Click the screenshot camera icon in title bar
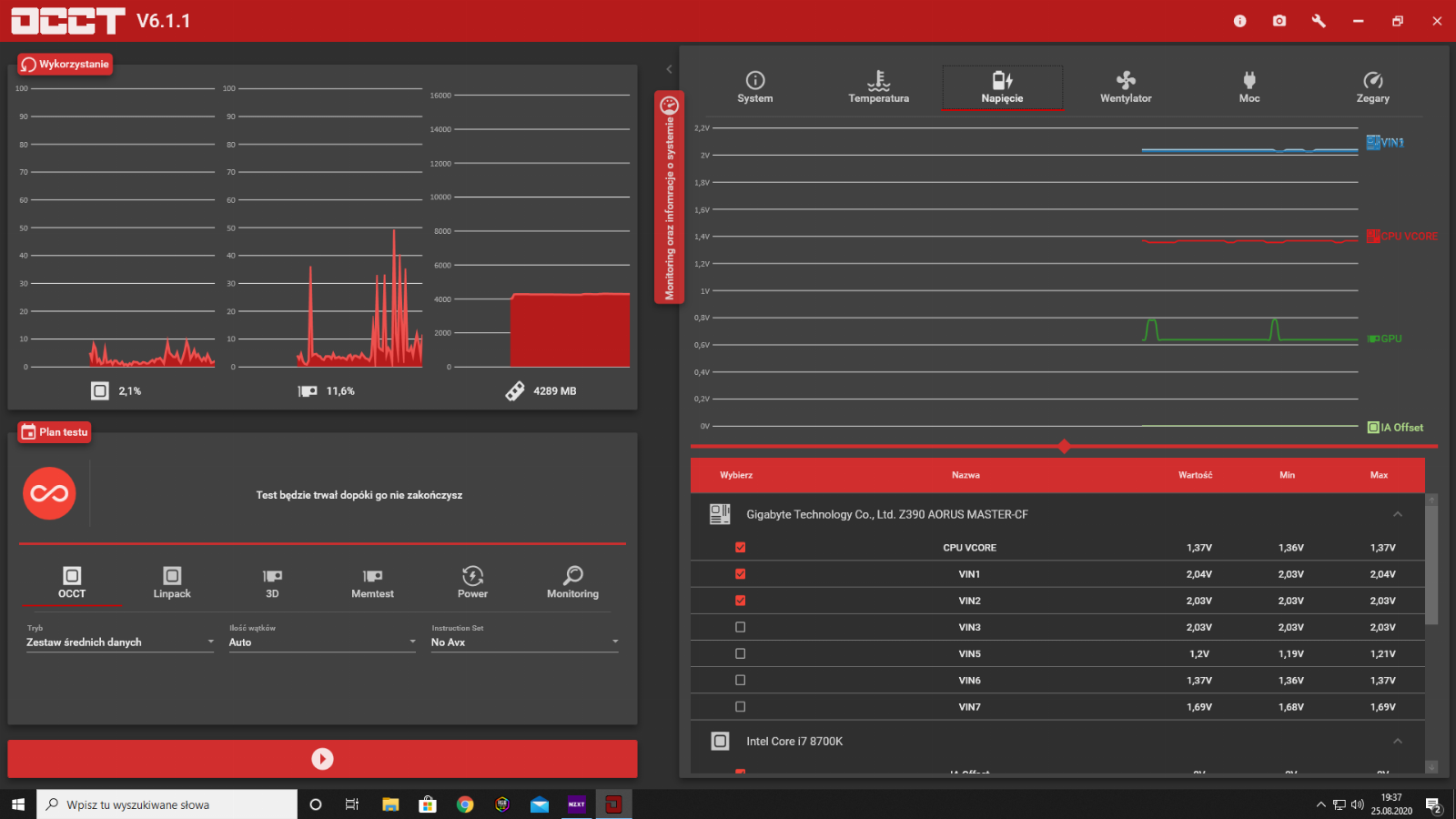 tap(1279, 21)
